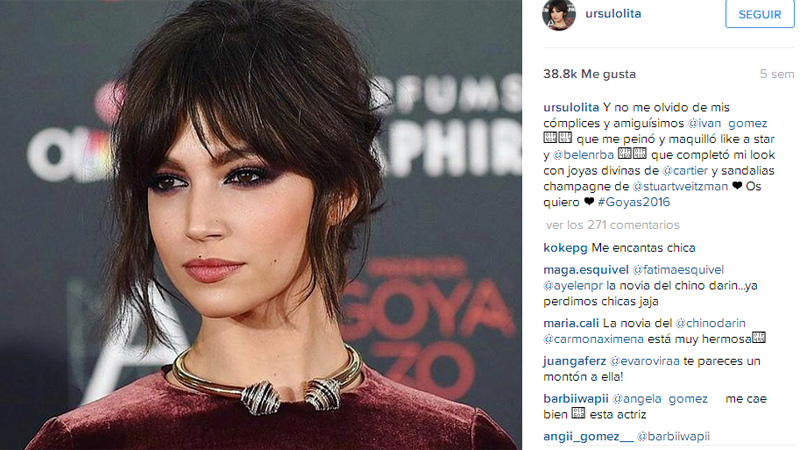Click the SEGUIR follow button
This screenshot has width=800, height=450.
point(760,14)
